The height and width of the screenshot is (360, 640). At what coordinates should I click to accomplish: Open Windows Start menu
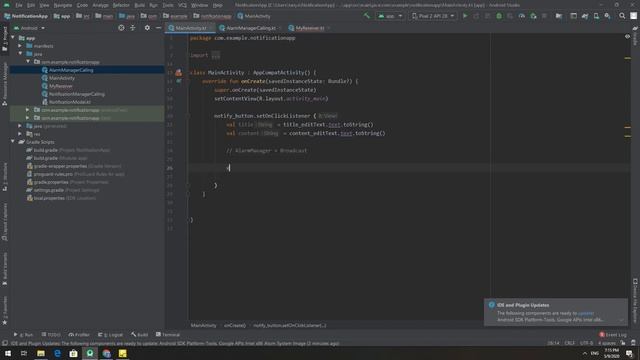8,353
